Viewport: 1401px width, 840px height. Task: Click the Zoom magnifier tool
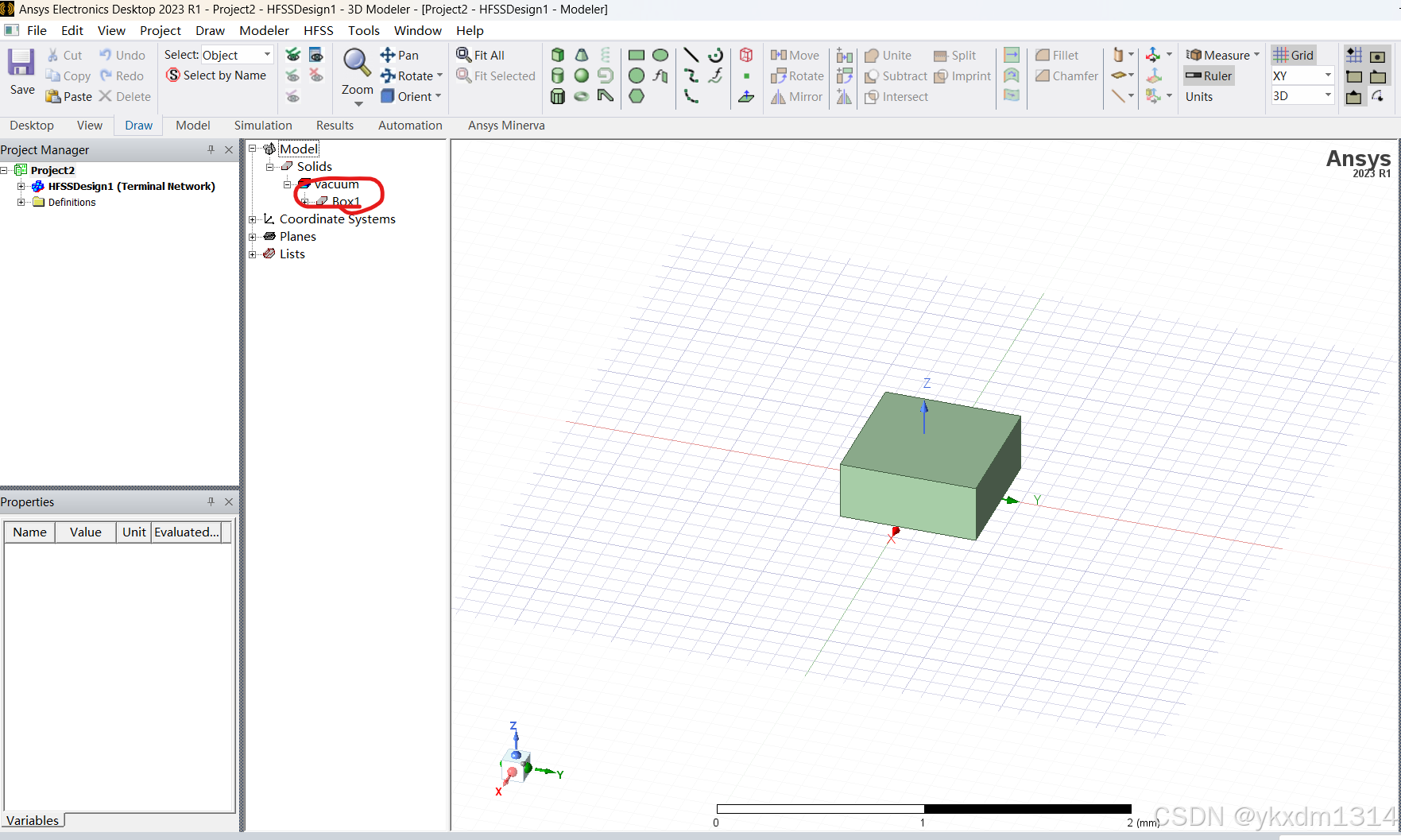[x=357, y=64]
